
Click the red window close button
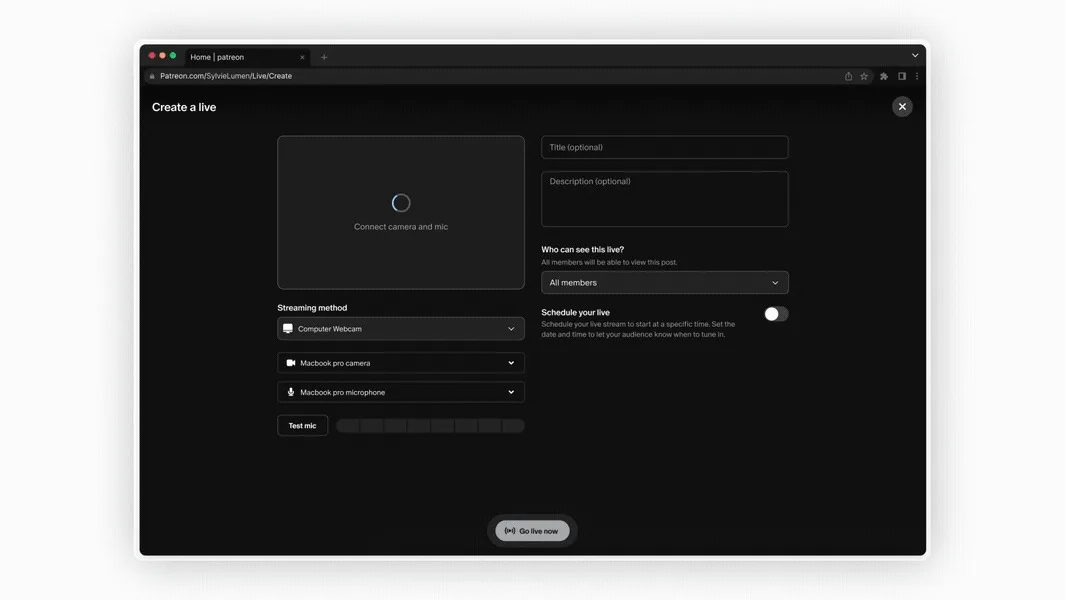click(x=152, y=56)
